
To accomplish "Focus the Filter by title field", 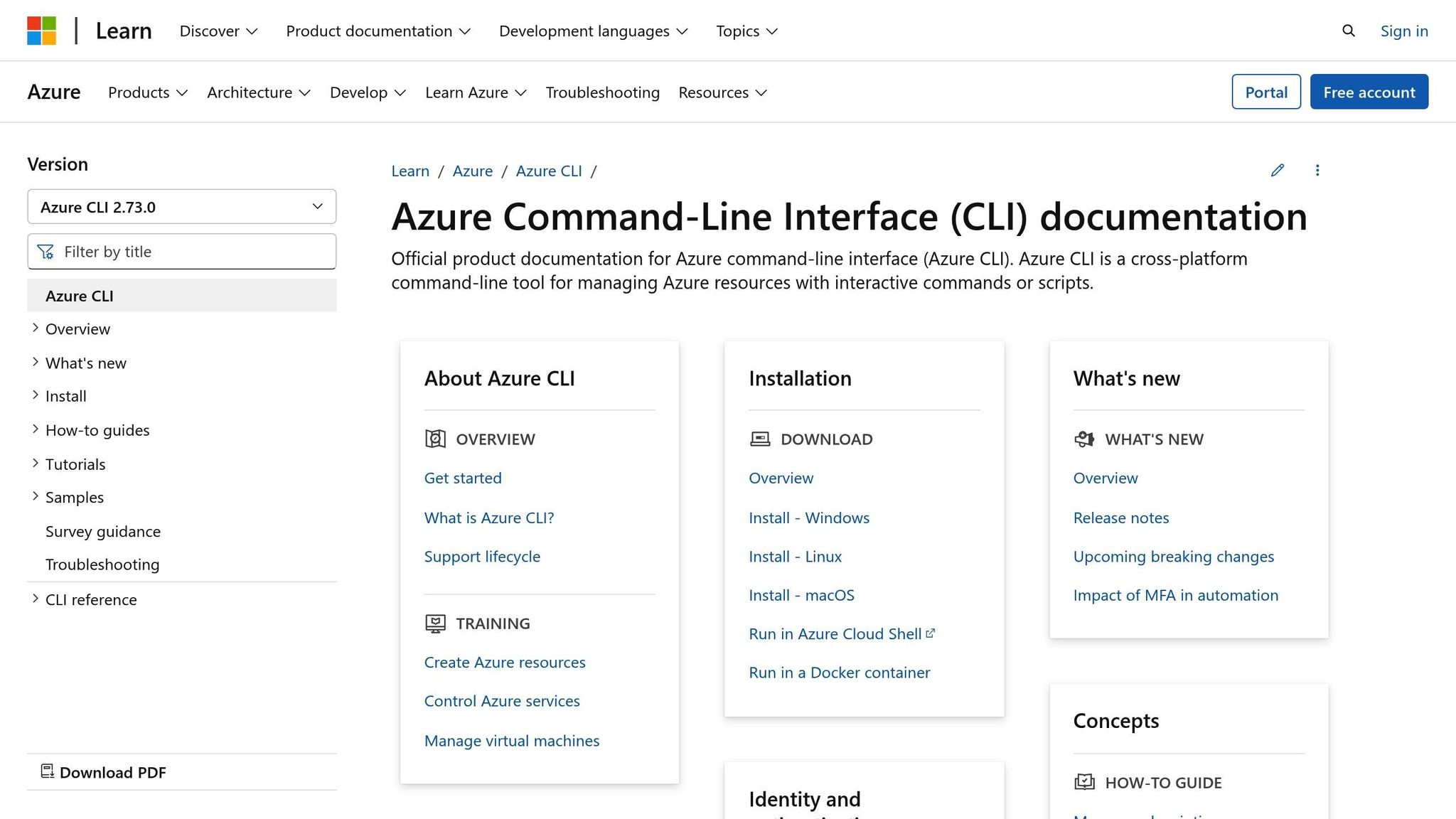I will 182,252.
